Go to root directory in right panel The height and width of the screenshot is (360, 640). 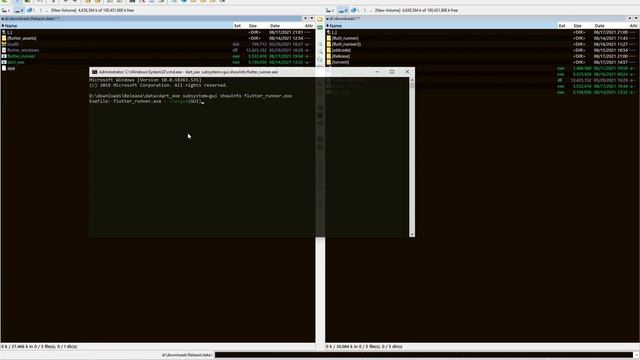pyautogui.click(x=364, y=10)
